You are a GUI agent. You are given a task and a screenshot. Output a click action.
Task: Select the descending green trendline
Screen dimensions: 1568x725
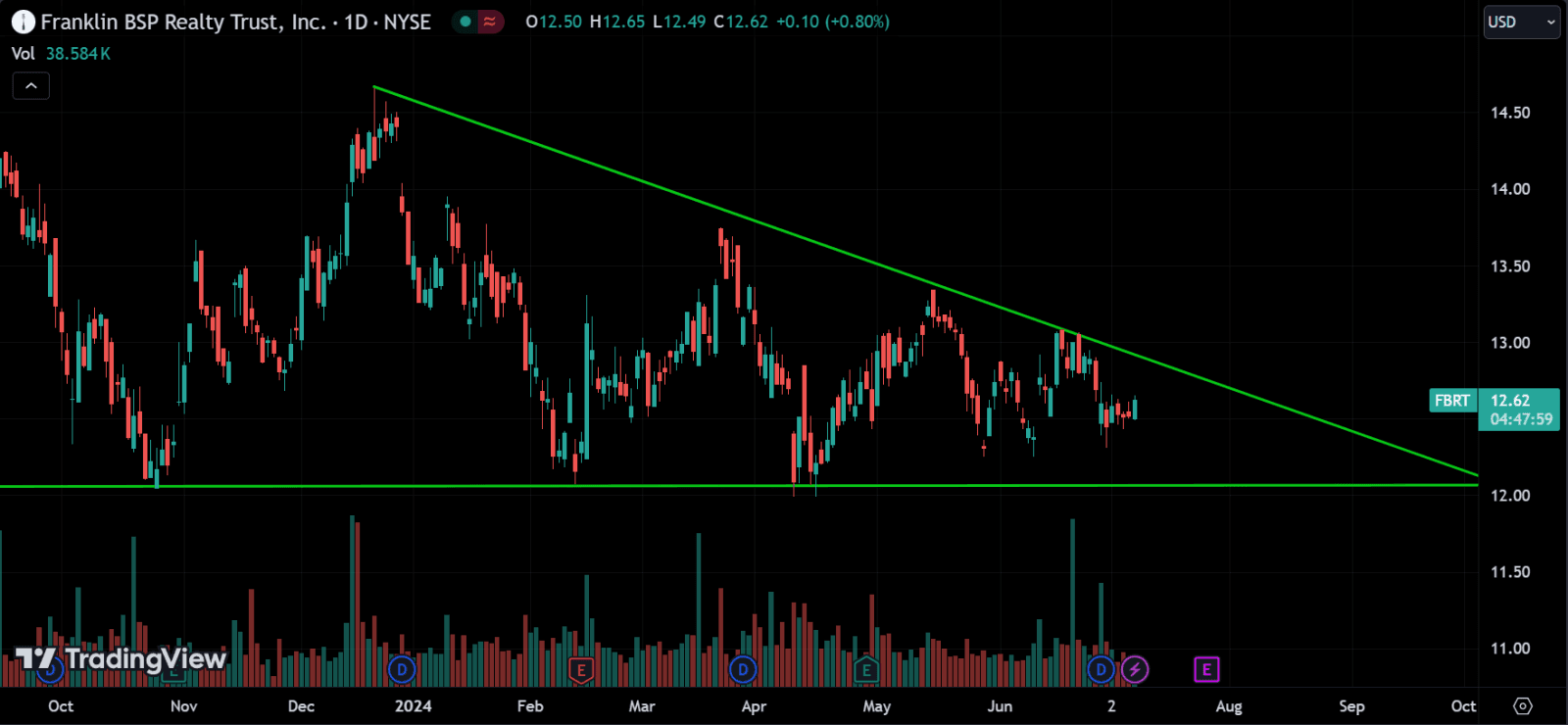tap(925, 281)
